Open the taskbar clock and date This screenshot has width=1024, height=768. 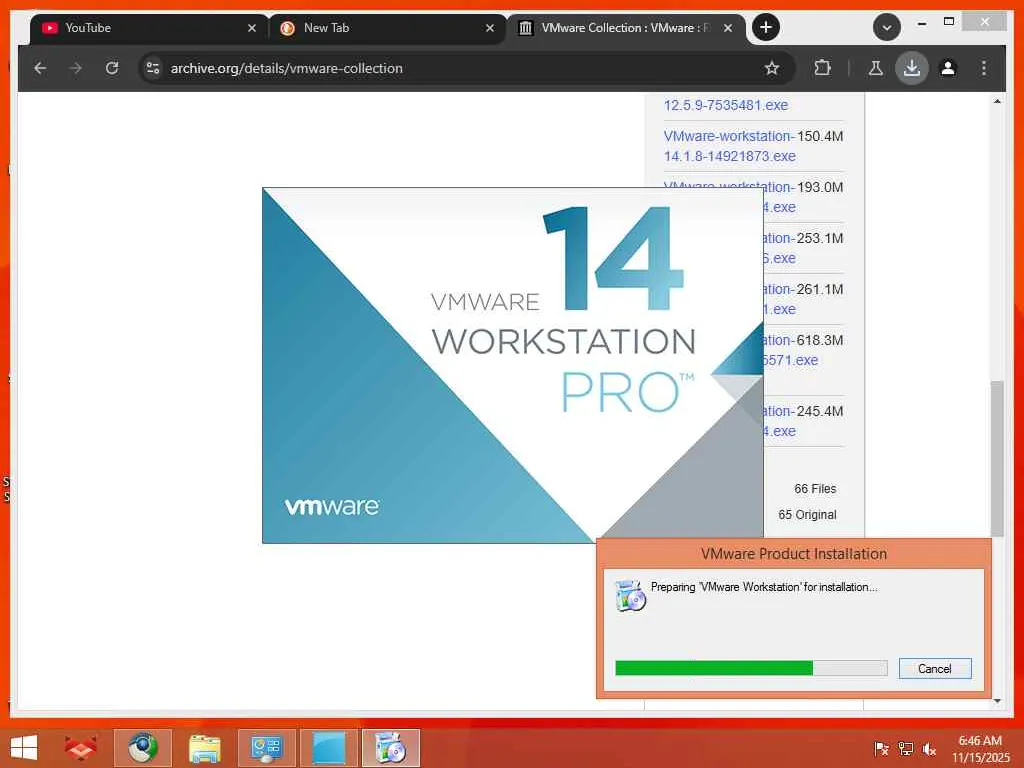click(x=980, y=749)
